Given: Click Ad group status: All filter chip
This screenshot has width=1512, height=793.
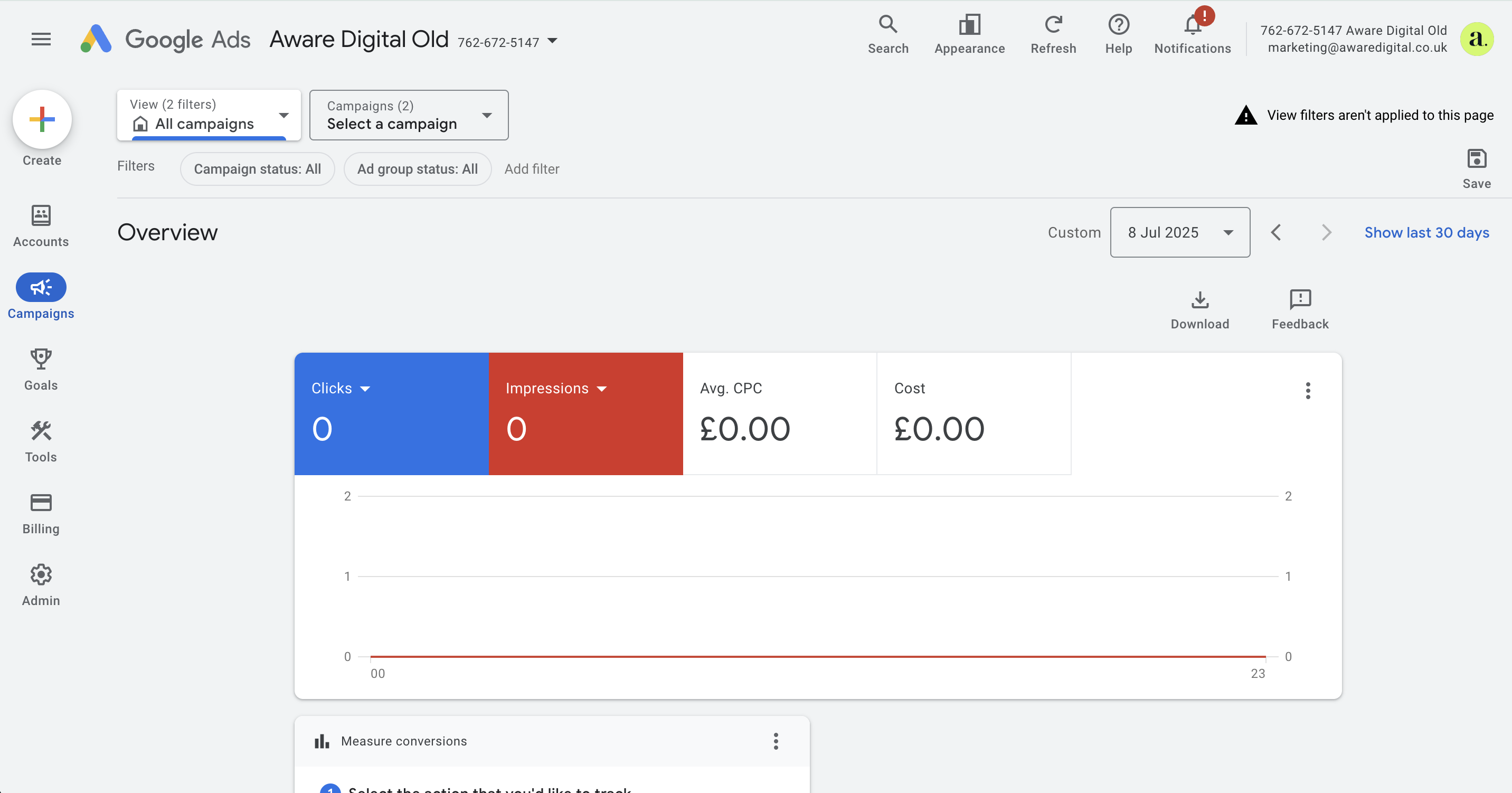Looking at the screenshot, I should pyautogui.click(x=417, y=169).
